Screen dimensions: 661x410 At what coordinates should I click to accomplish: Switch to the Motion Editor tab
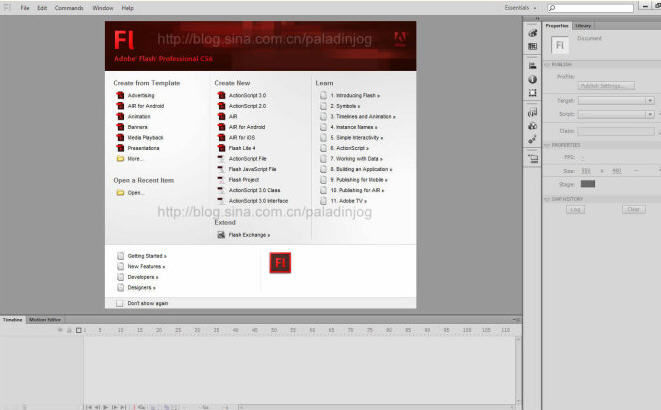pos(45,320)
